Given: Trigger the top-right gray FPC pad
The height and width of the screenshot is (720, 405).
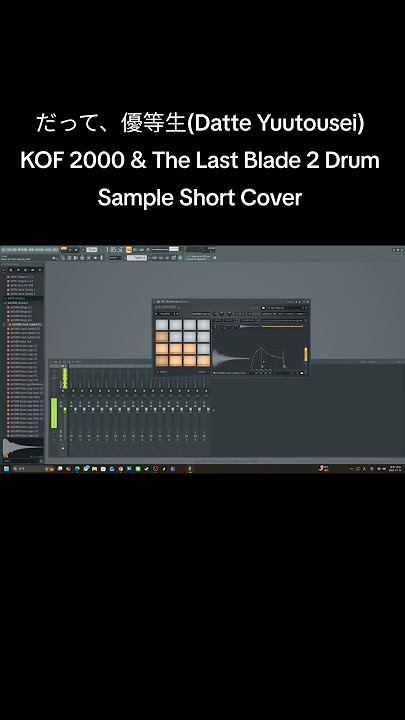Looking at the screenshot, I should click(203, 325).
